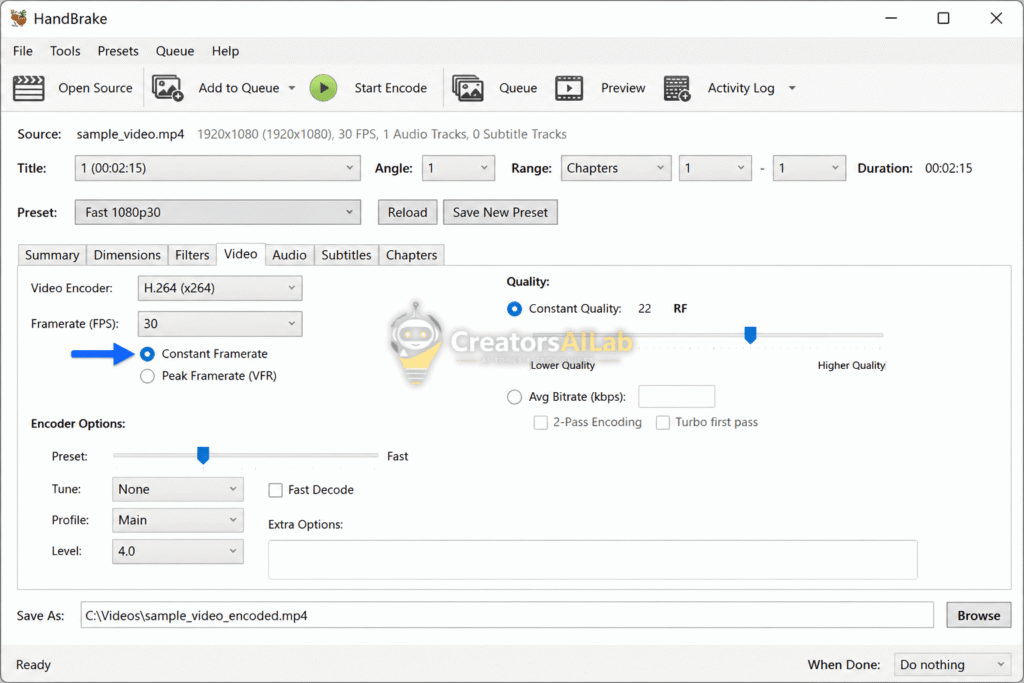Switch to the Filters tab
1024x683 pixels.
(x=192, y=255)
